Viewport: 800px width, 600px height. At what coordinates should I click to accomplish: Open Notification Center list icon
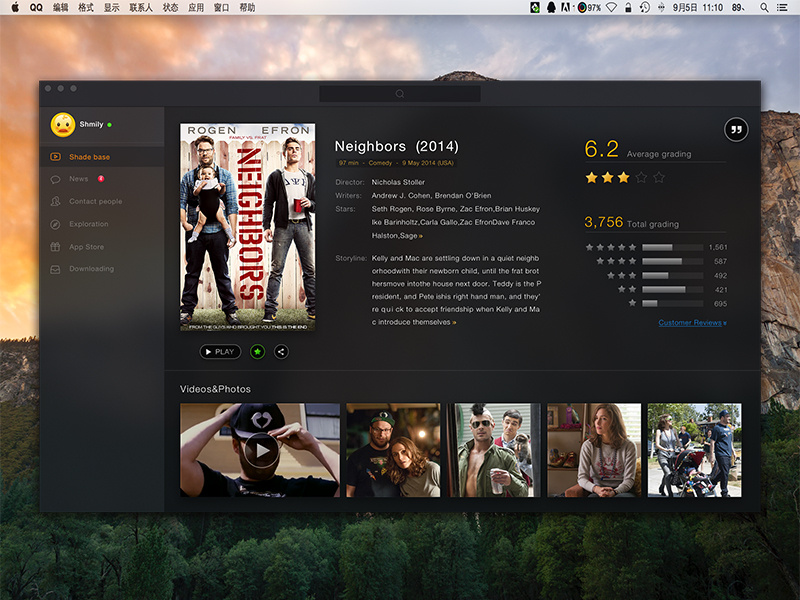tap(782, 7)
